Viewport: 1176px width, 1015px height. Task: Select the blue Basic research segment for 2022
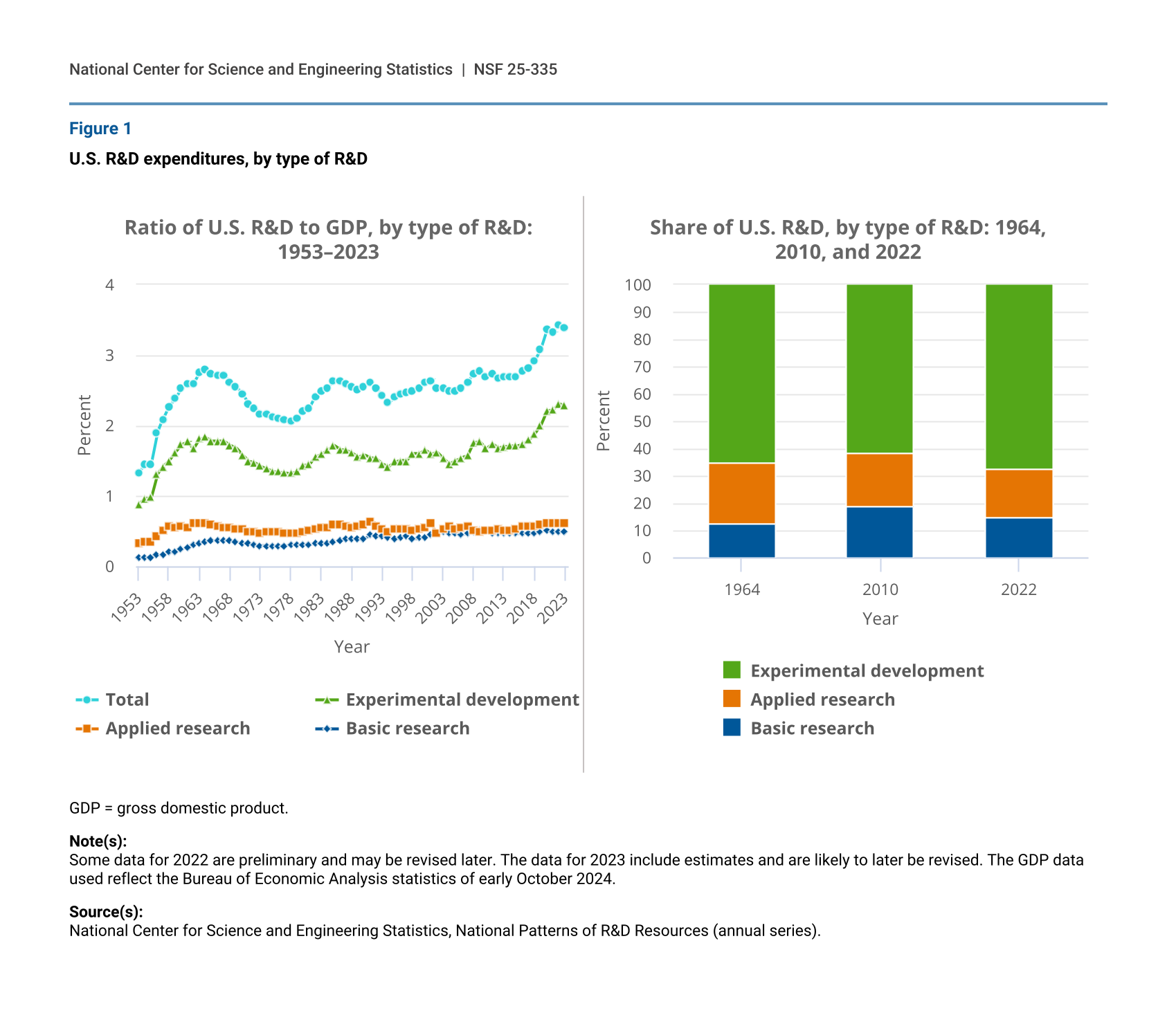pyautogui.click(x=1018, y=538)
